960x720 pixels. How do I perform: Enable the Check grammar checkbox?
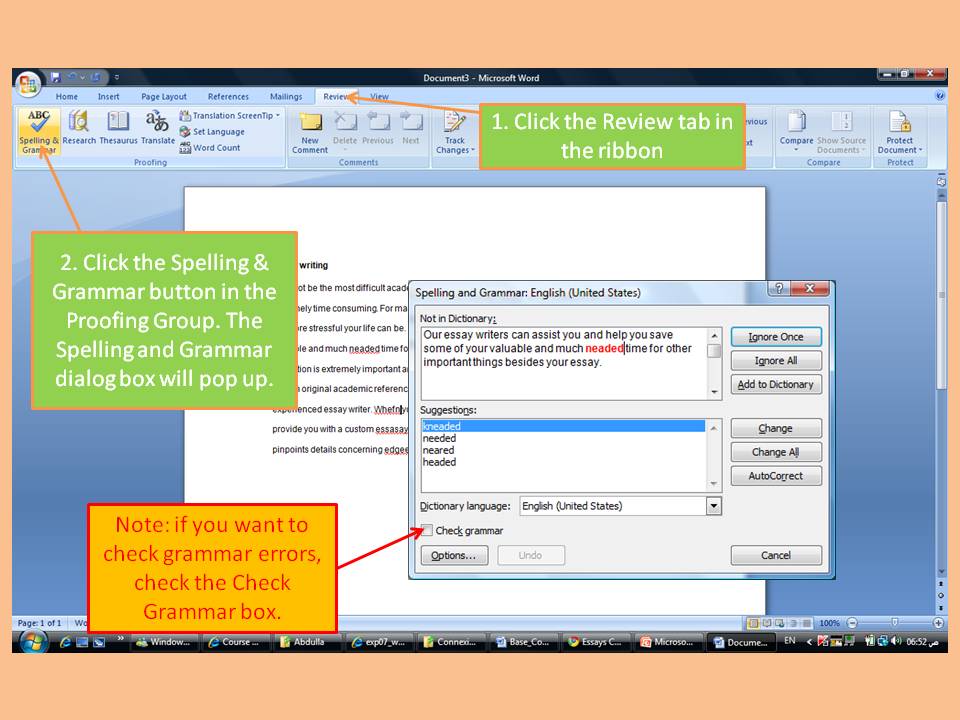coord(427,530)
